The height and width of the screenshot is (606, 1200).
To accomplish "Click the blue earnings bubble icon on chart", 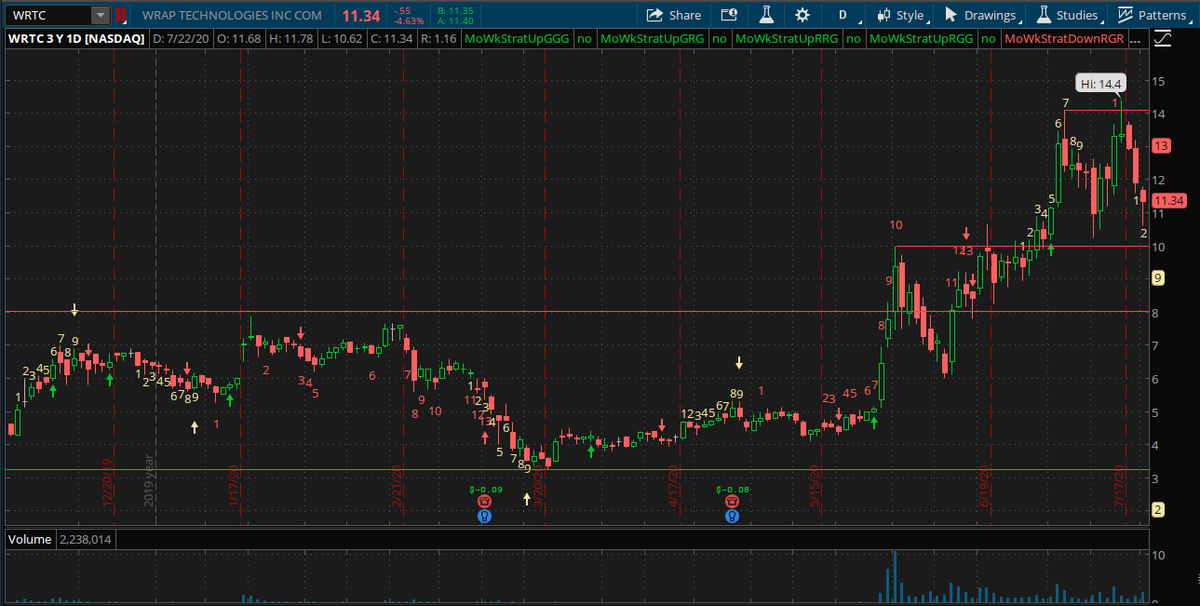I will tap(484, 516).
